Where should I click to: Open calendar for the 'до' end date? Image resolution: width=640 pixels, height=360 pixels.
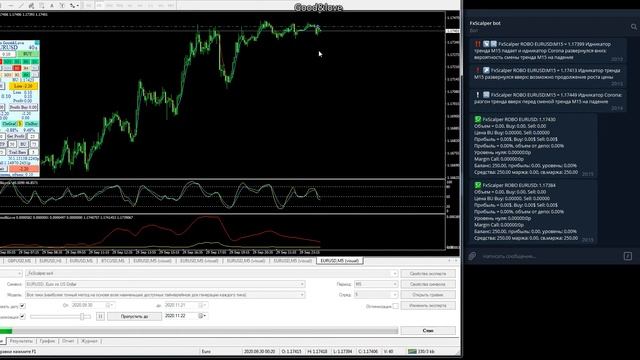pos(202,305)
